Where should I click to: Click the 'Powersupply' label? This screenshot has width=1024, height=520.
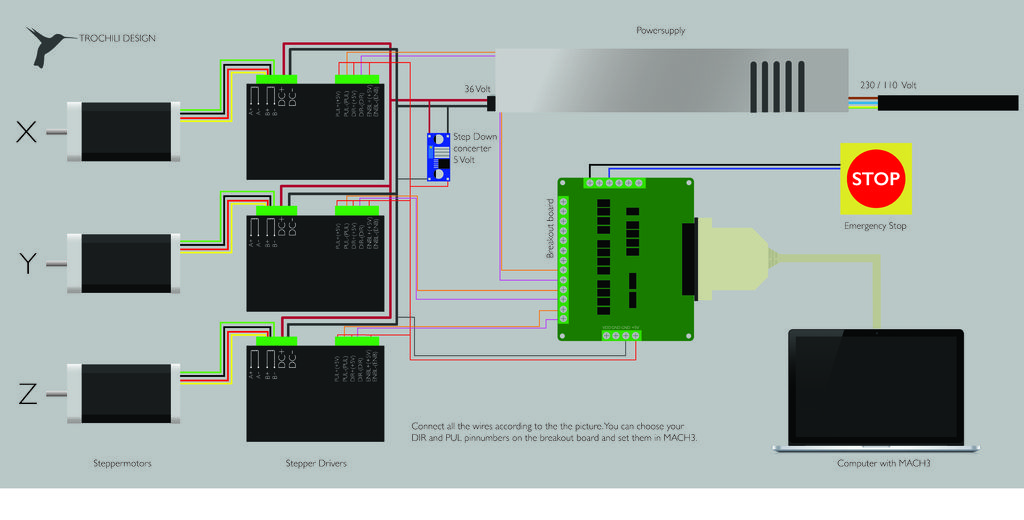(661, 31)
